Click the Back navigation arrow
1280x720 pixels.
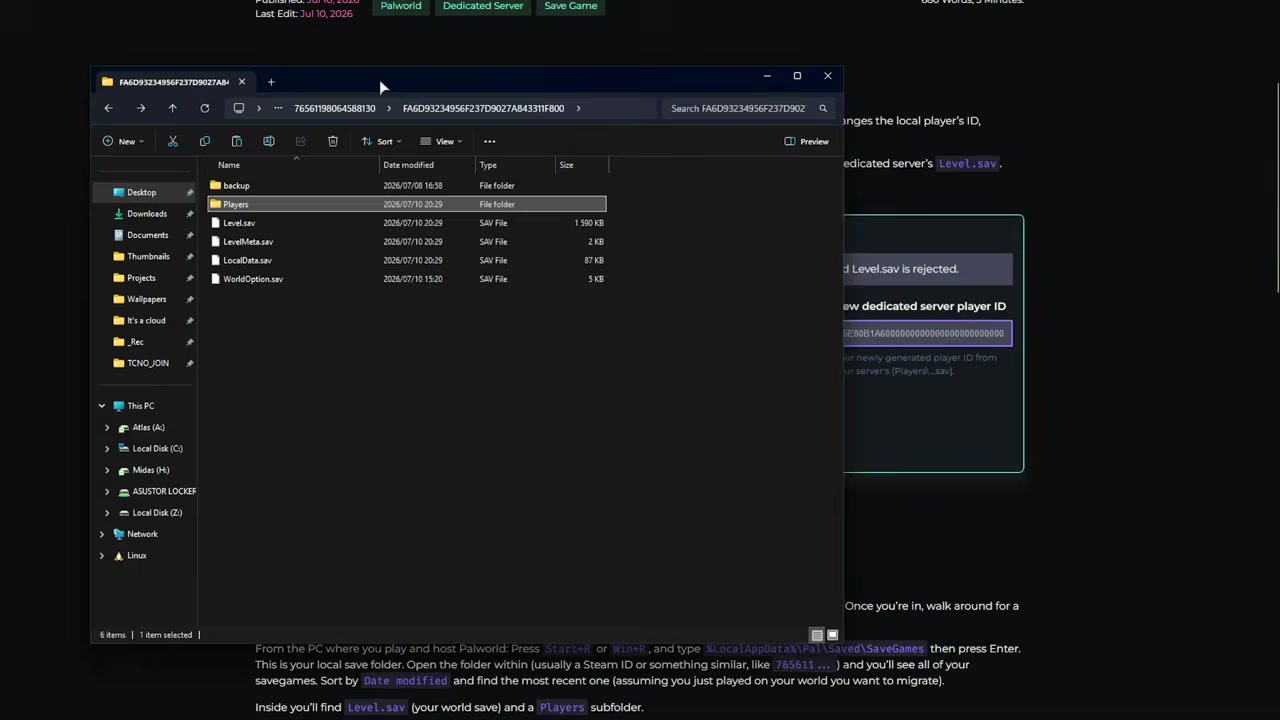[108, 108]
